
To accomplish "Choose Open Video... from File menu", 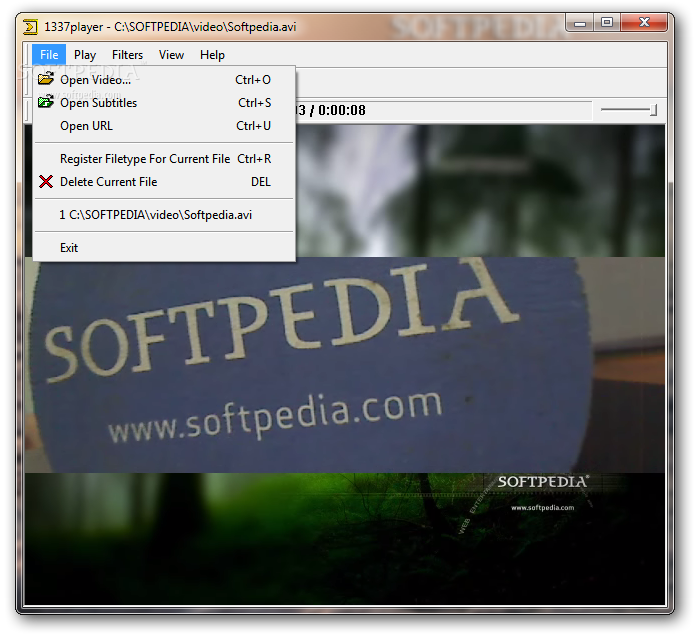I will point(164,80).
